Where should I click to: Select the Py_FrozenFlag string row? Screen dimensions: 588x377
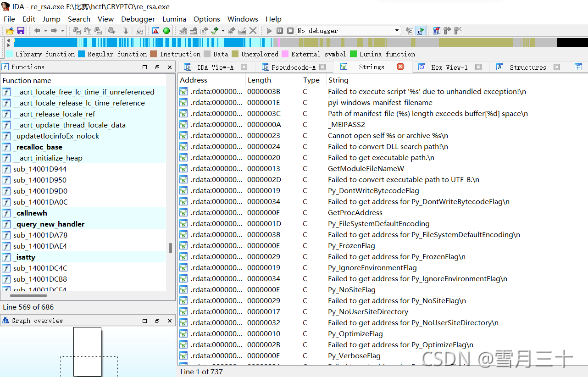(x=382, y=246)
